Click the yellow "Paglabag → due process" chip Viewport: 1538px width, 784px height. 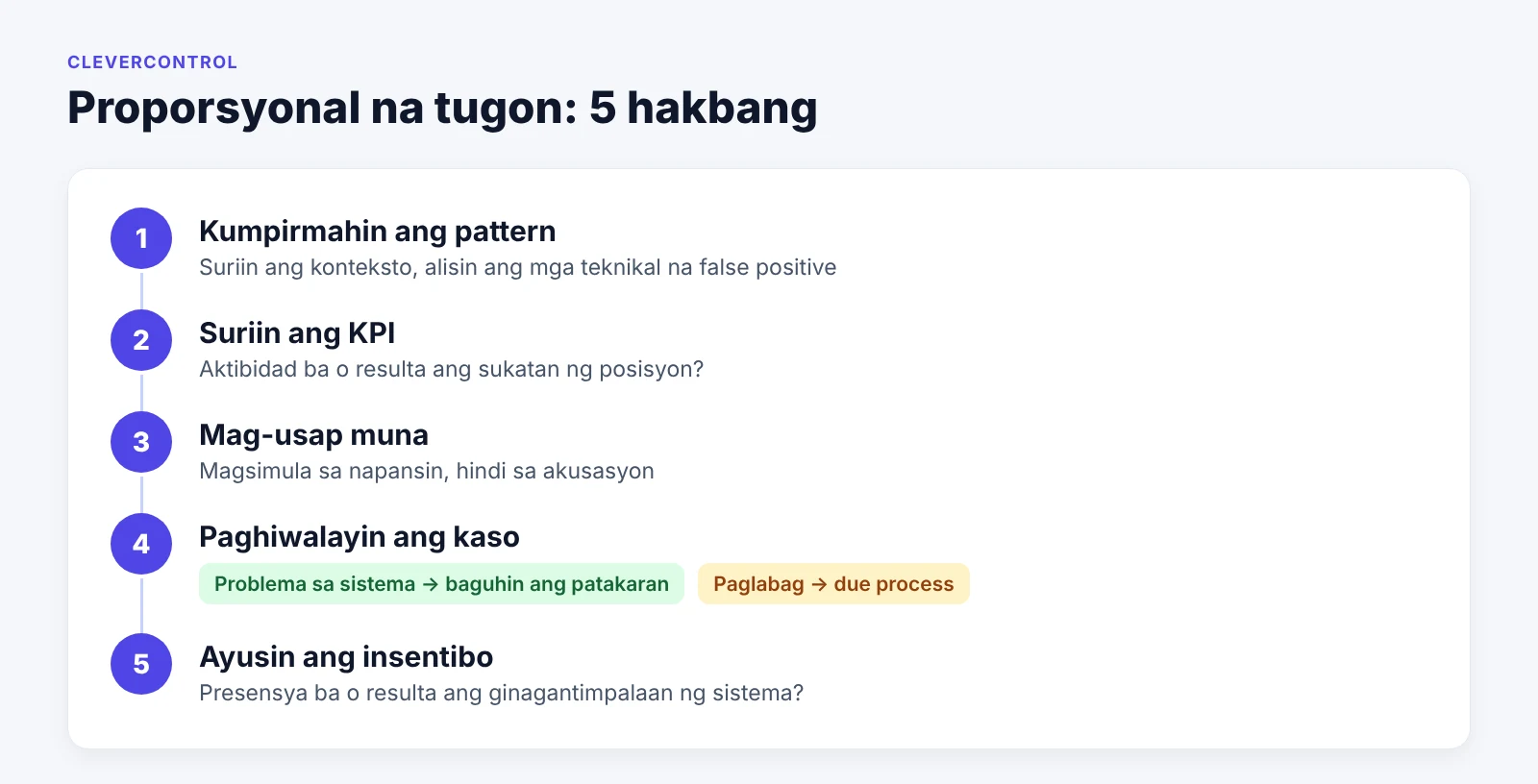(x=833, y=584)
